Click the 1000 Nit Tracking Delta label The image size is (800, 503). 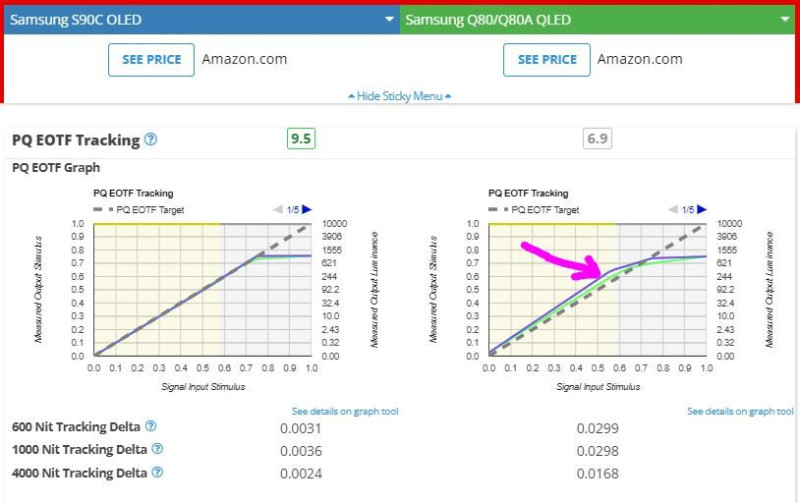[x=80, y=449]
